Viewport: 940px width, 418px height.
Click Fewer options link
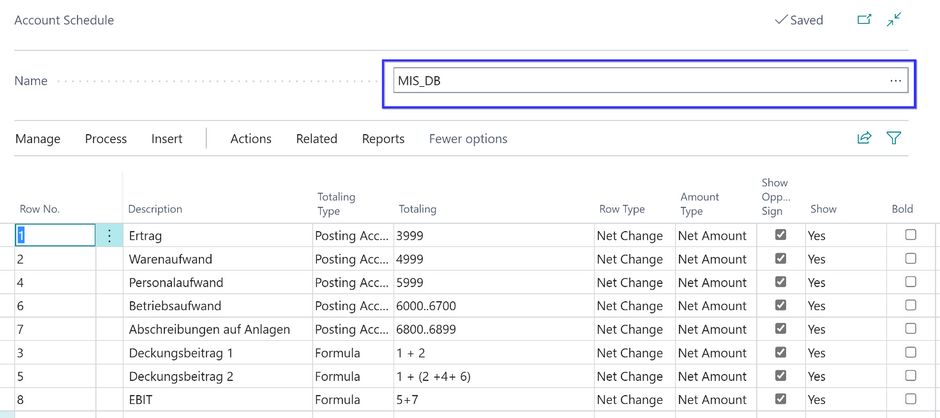point(468,139)
